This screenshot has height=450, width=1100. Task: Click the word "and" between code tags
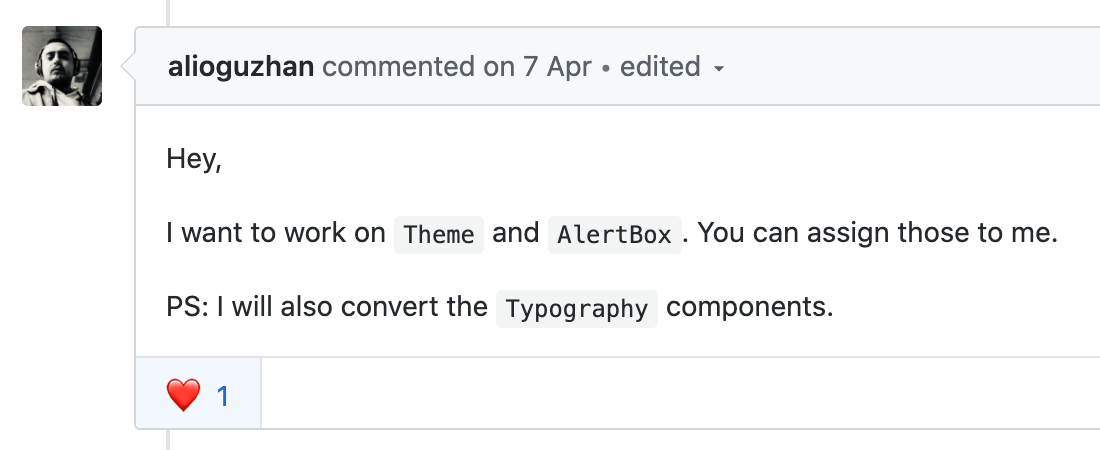pos(516,234)
